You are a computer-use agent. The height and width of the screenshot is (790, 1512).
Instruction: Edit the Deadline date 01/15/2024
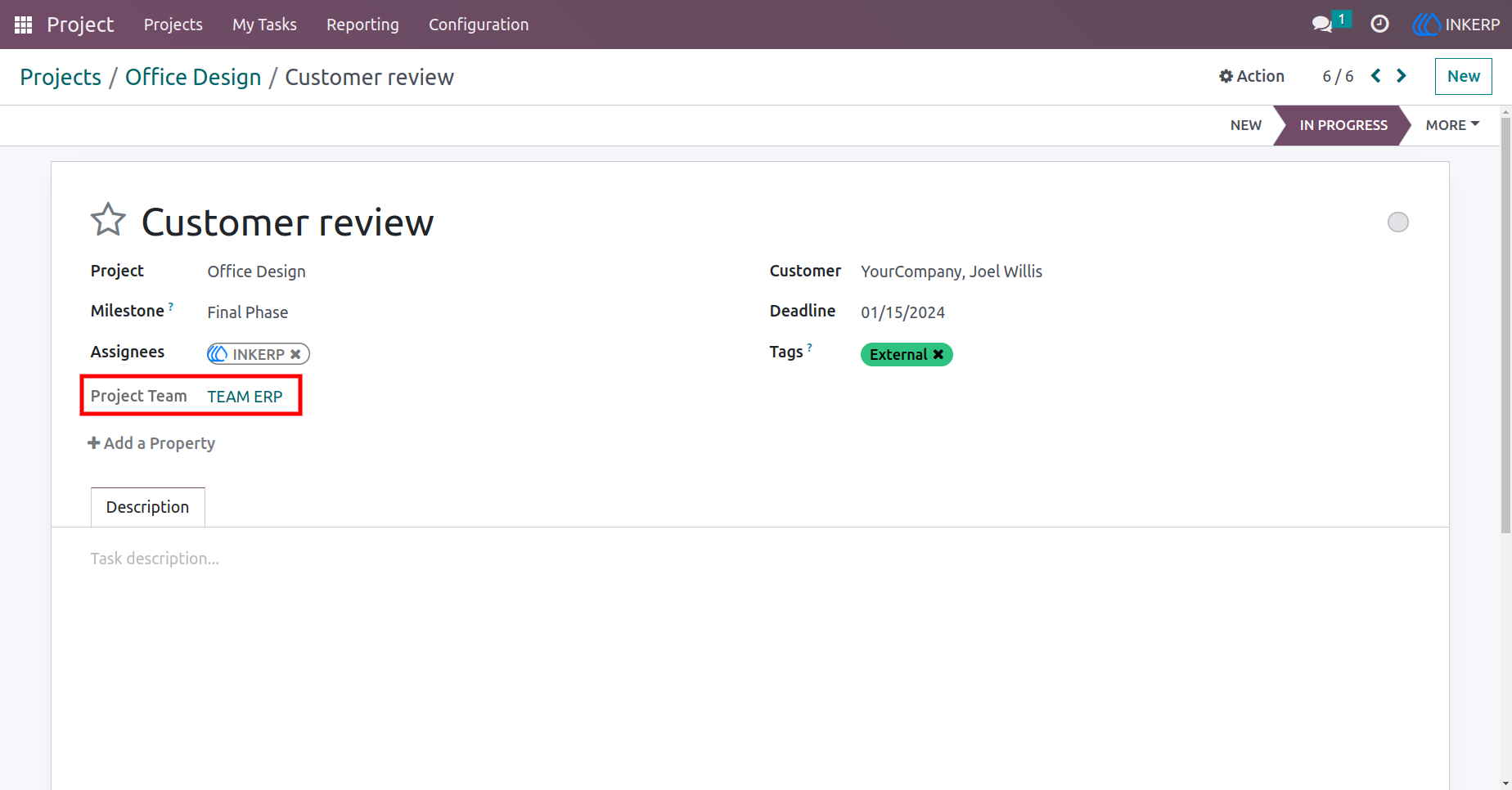tap(902, 312)
